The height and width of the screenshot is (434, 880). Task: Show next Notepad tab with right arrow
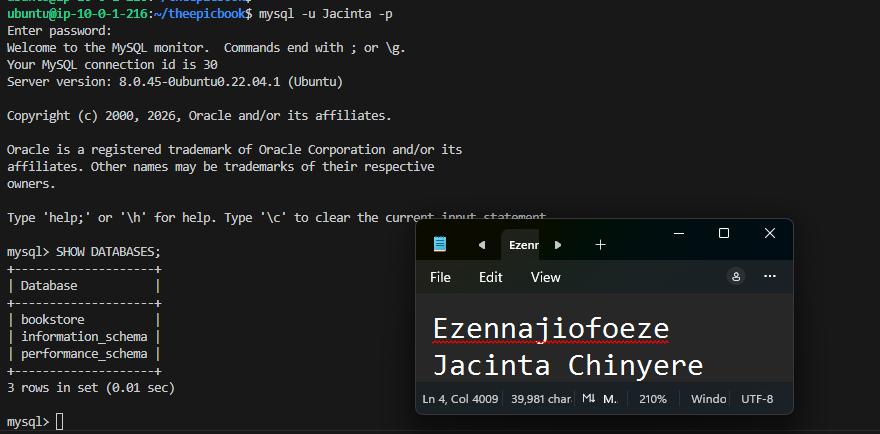click(558, 245)
